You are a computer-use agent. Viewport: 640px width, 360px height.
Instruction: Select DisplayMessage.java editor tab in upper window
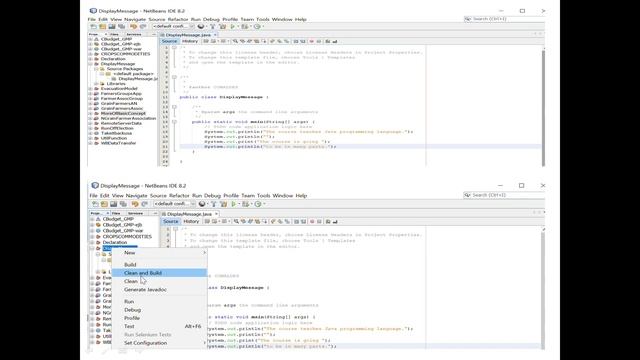click(188, 35)
